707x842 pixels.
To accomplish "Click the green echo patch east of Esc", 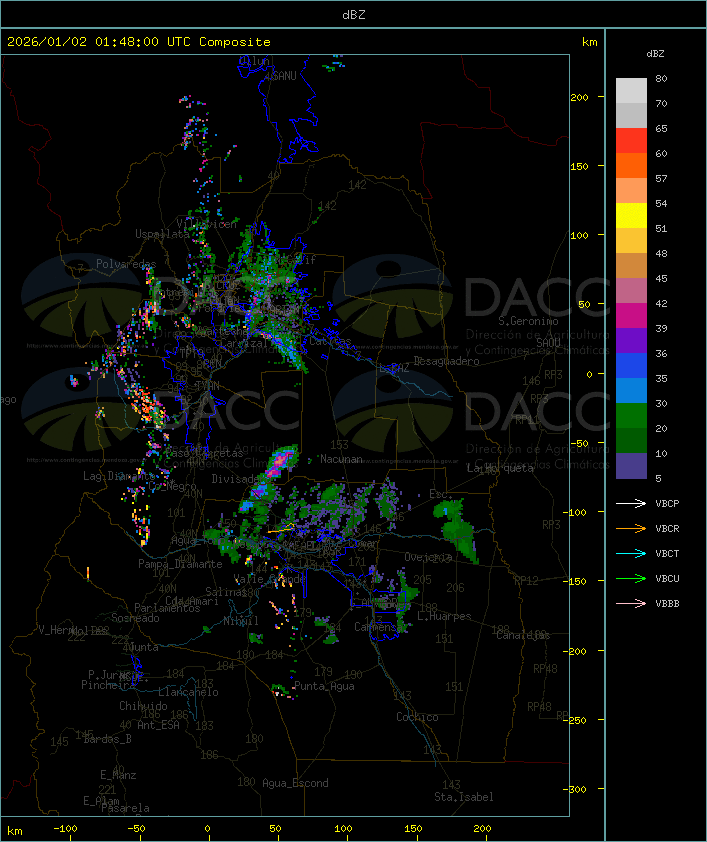I will point(457,529).
